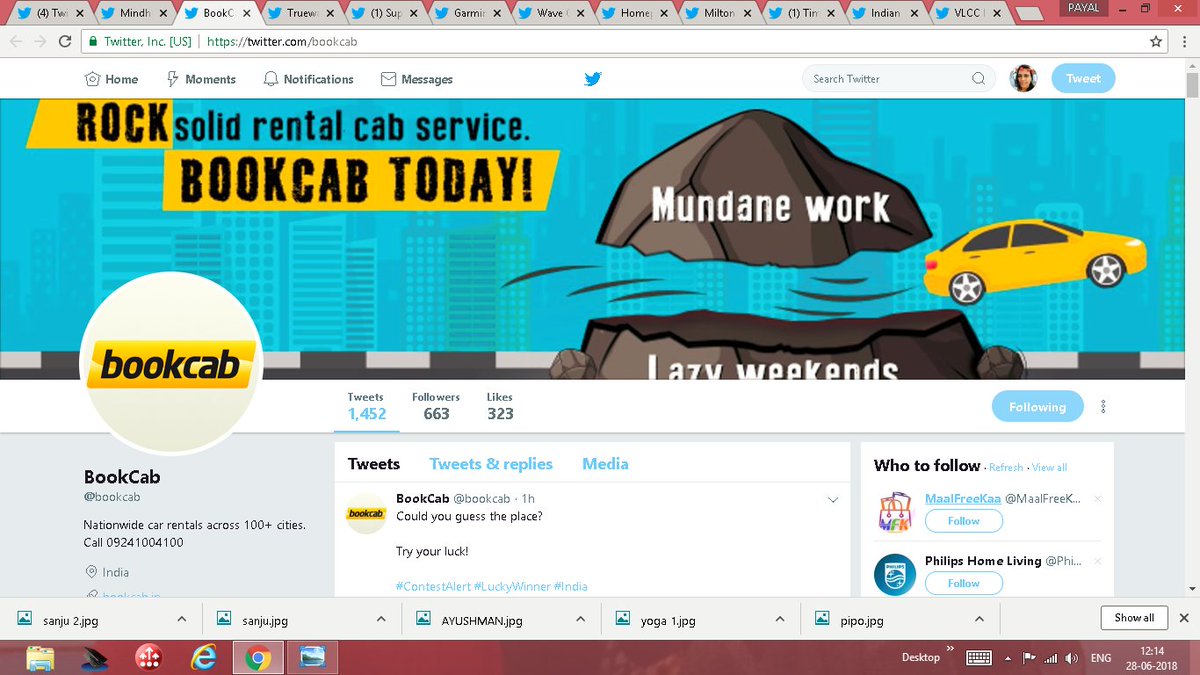Open the on-screen keyboard tray icon
Image resolution: width=1200 pixels, height=675 pixels.
(x=978, y=658)
